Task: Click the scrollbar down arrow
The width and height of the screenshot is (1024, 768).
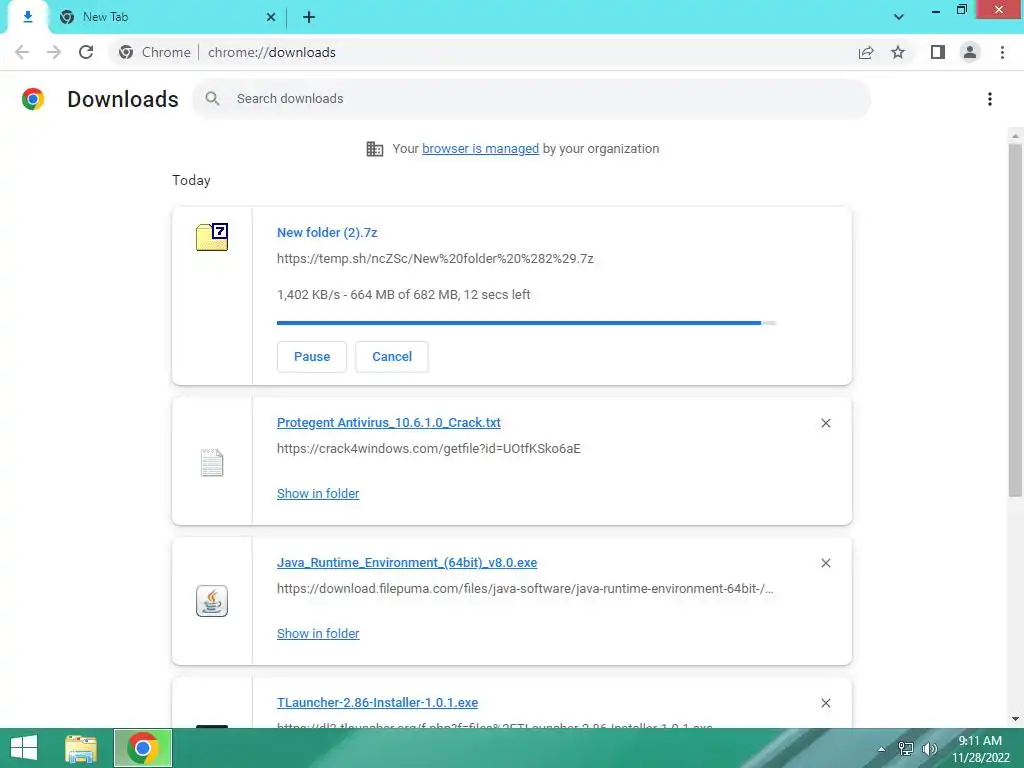Action: click(1015, 719)
